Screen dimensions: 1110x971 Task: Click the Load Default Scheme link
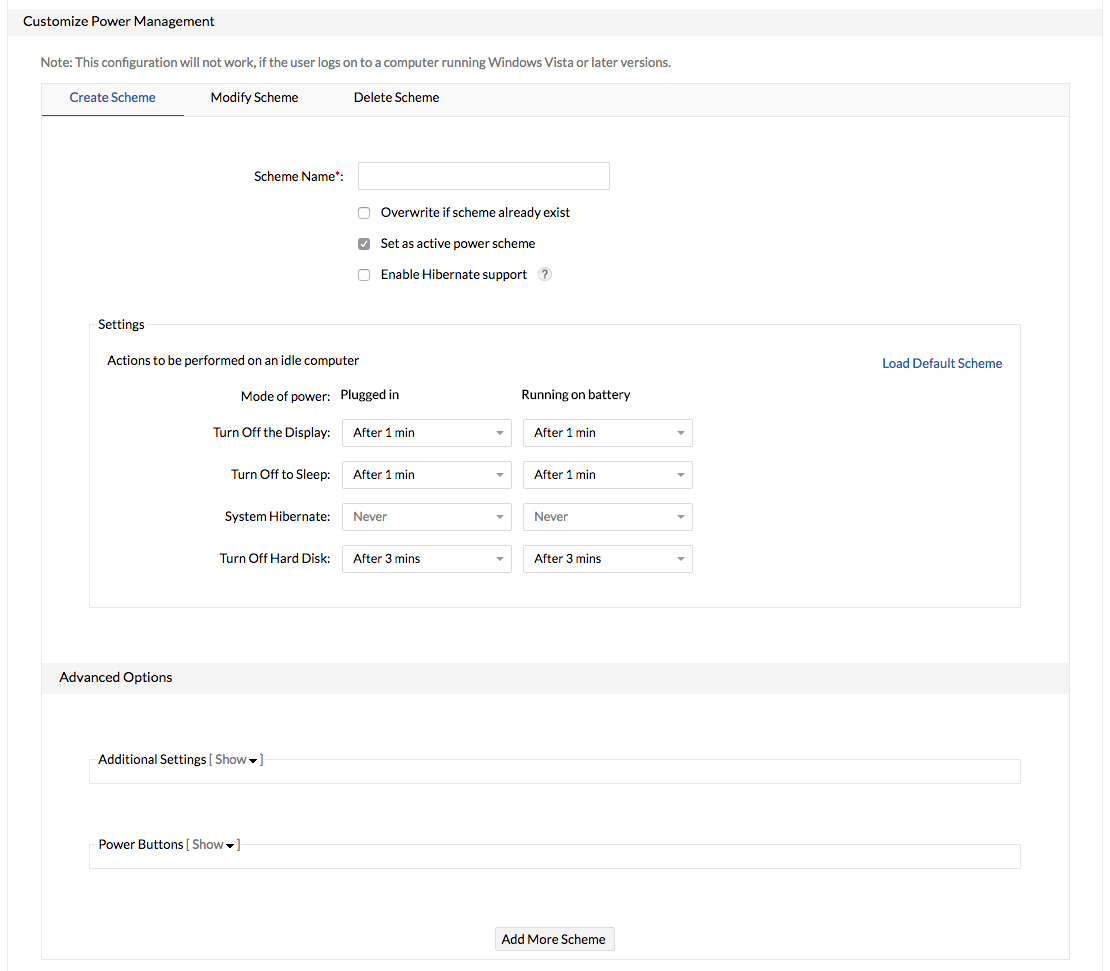(941, 363)
